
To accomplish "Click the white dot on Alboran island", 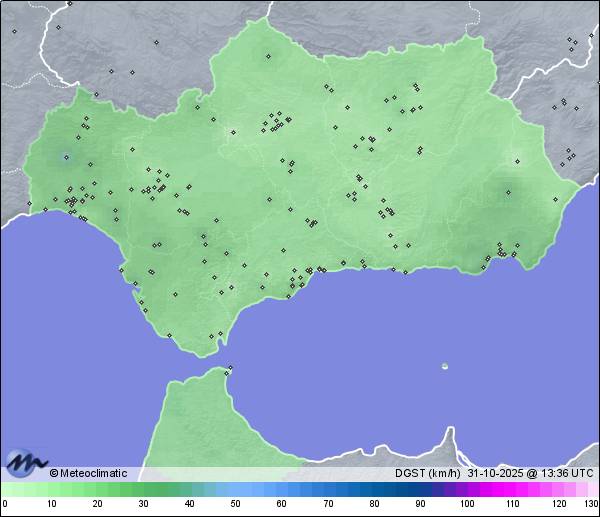I will [x=445, y=366].
